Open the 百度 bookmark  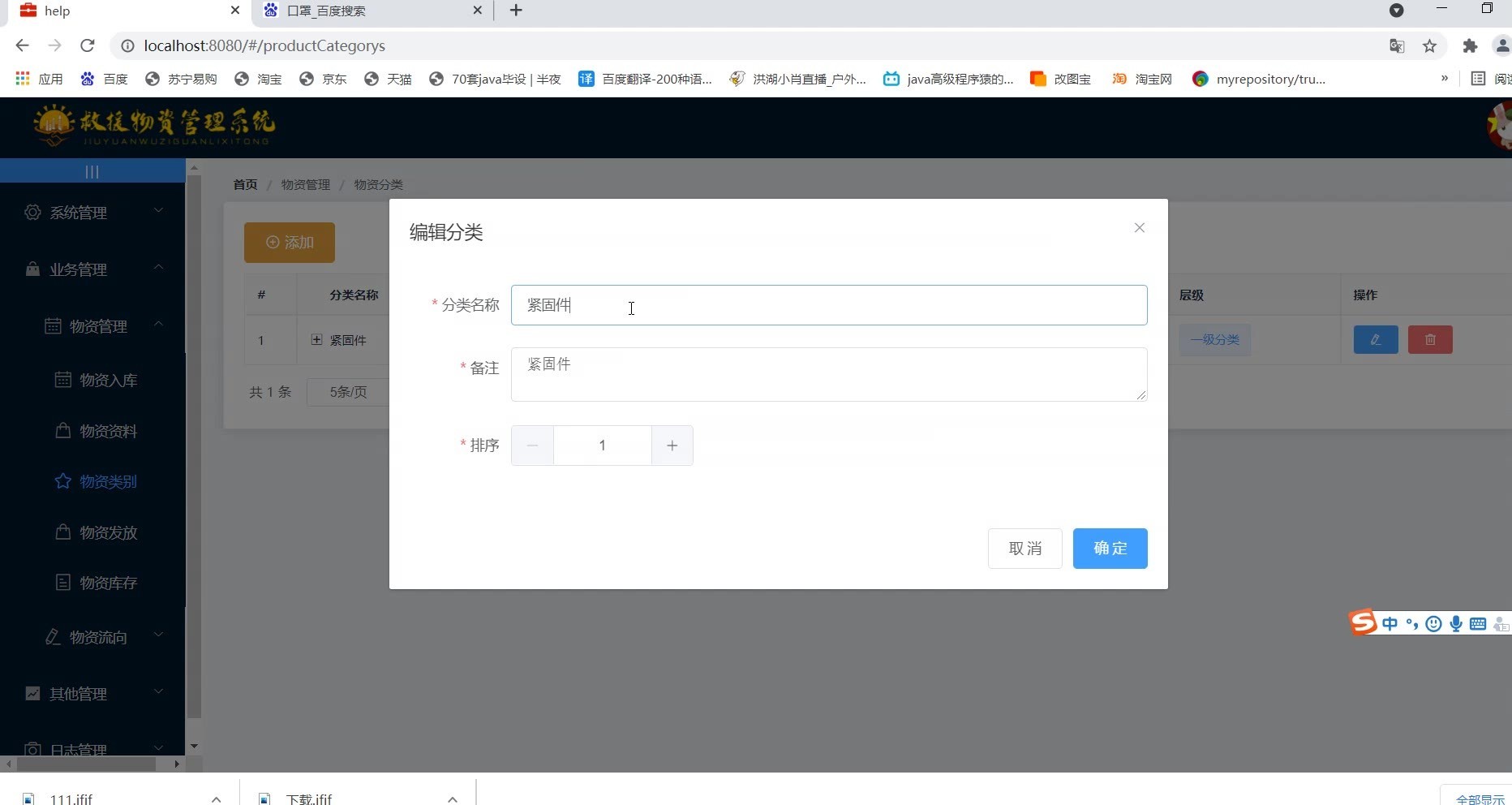(x=105, y=79)
